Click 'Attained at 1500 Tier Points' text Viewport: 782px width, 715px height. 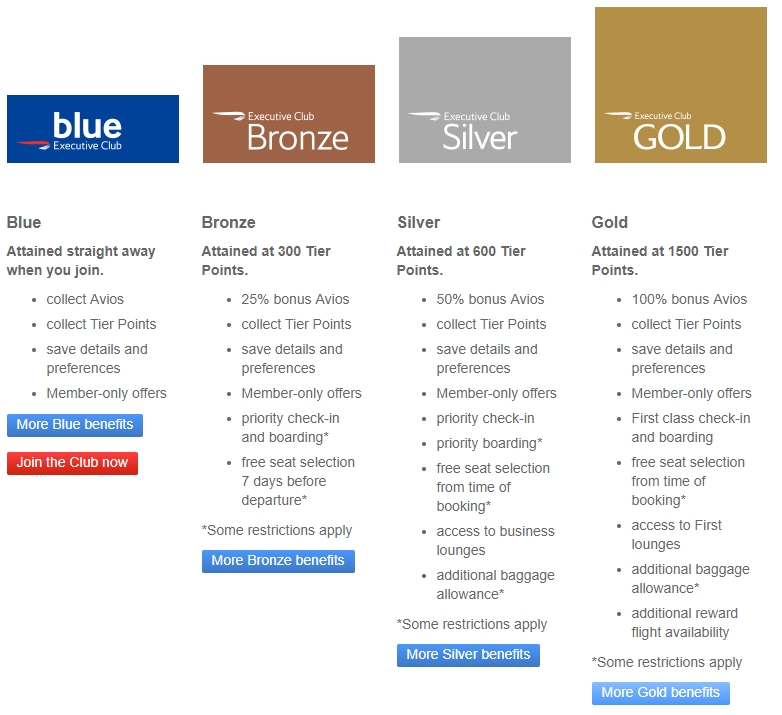click(x=660, y=260)
